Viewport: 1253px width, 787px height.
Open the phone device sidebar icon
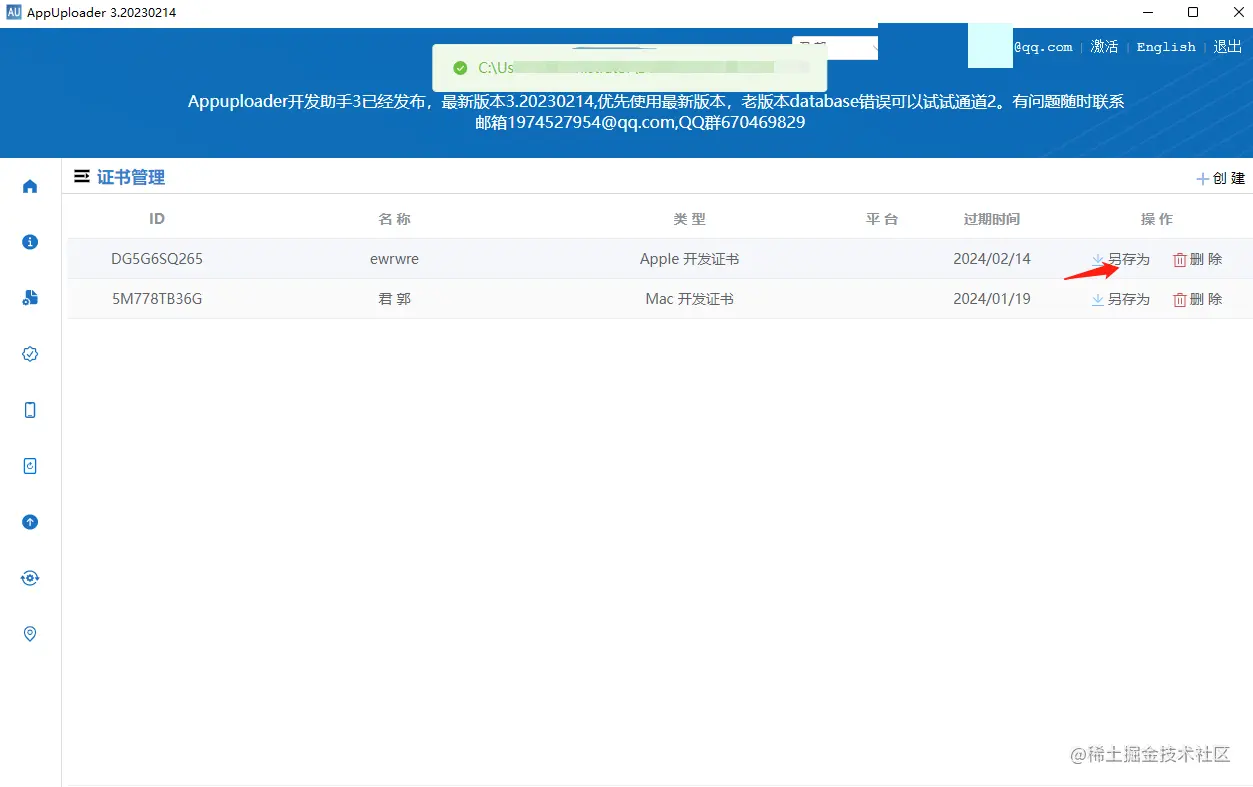30,410
